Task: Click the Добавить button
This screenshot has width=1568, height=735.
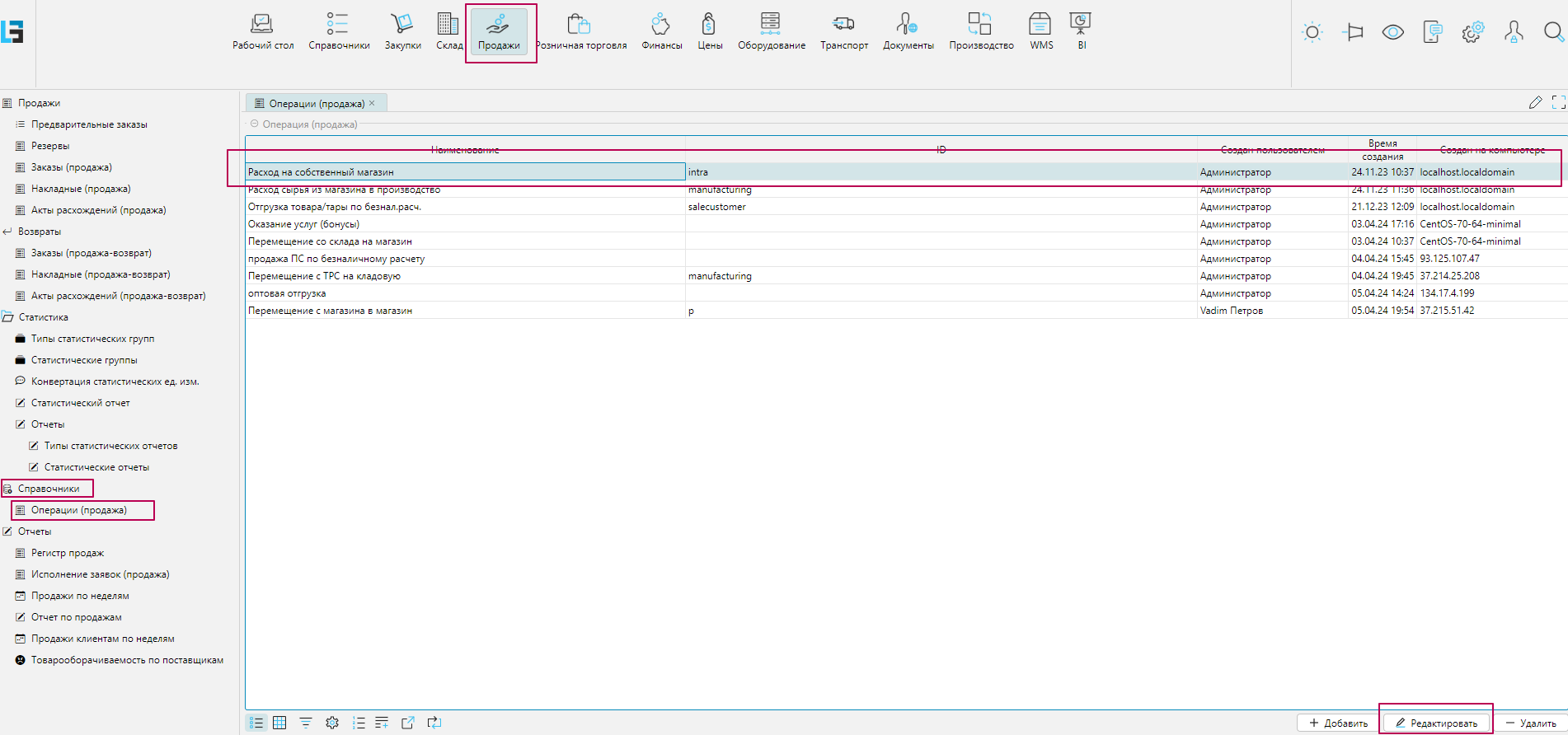Action: [1338, 723]
